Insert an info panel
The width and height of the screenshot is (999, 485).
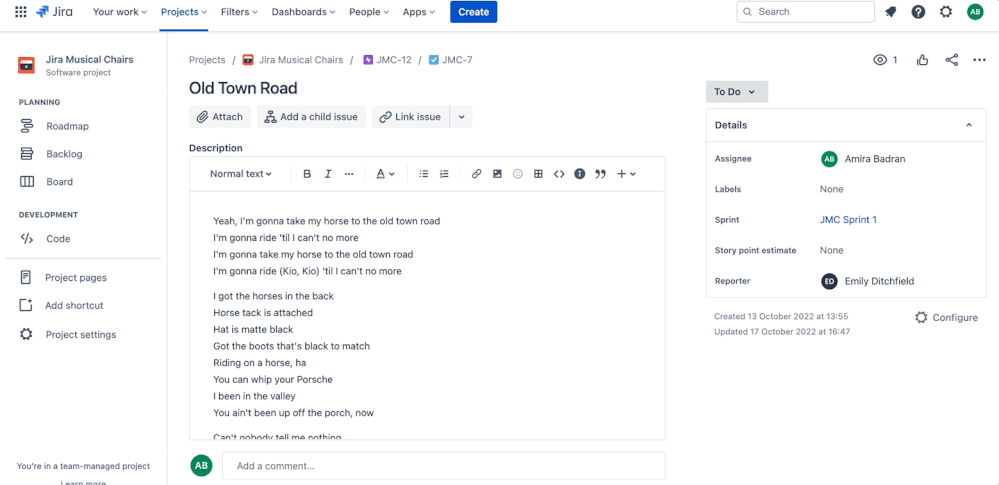579,173
